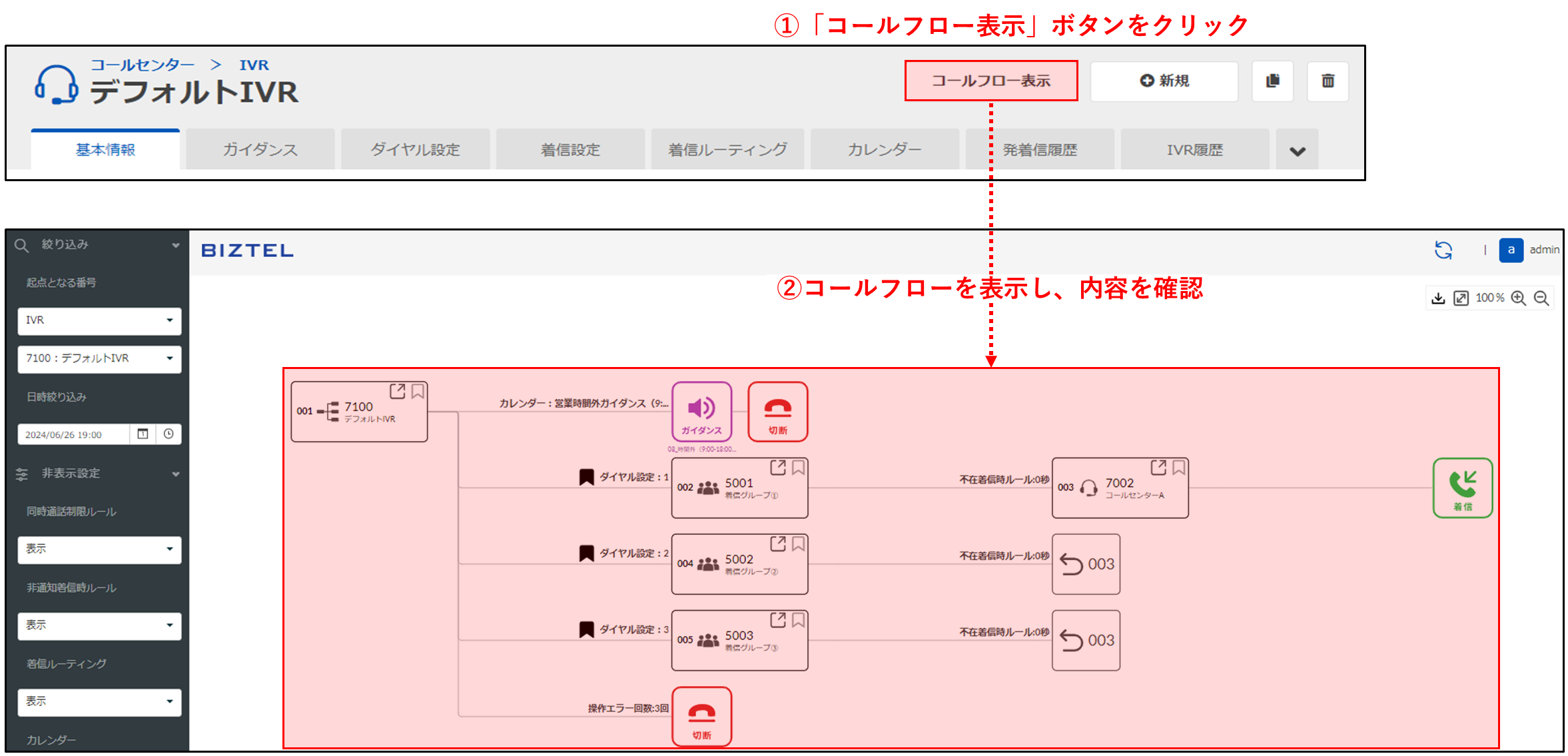The width and height of the screenshot is (1568, 756).
Task: Click the green 着信 incoming call node
Action: pyautogui.click(x=1463, y=488)
